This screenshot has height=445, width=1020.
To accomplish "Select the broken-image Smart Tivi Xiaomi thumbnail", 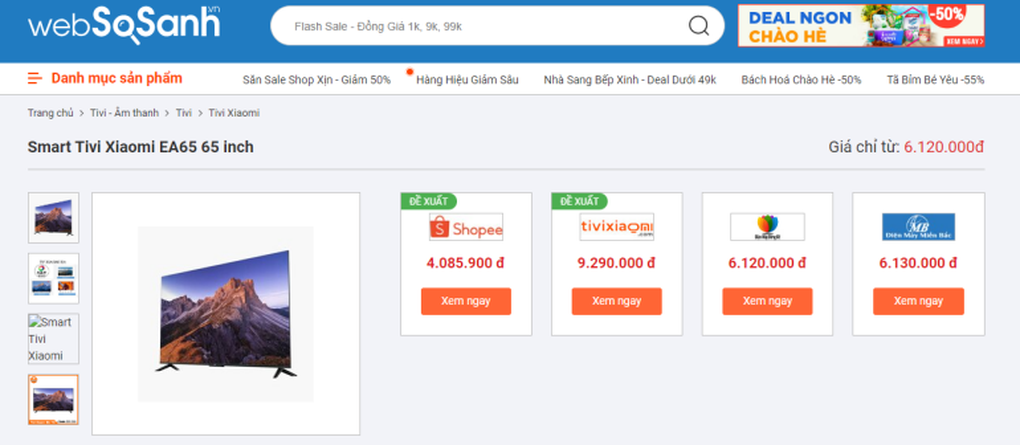I will pos(53,339).
